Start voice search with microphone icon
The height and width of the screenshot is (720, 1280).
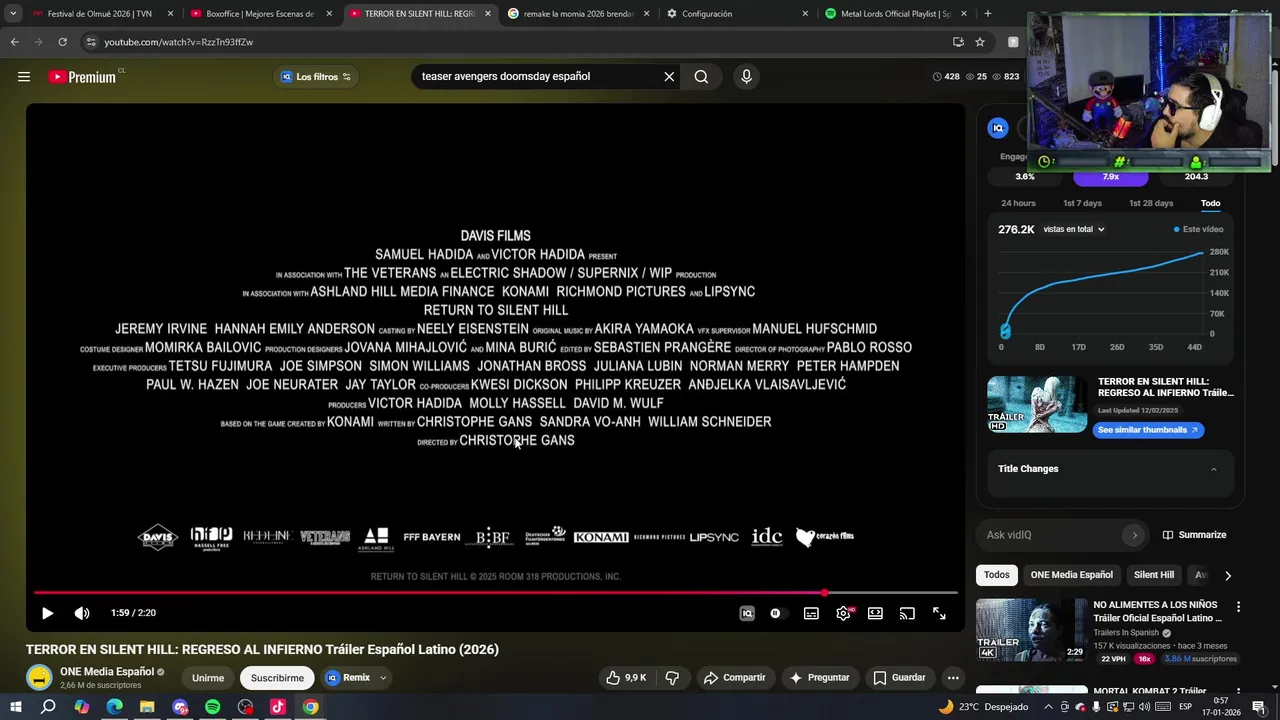tap(746, 77)
